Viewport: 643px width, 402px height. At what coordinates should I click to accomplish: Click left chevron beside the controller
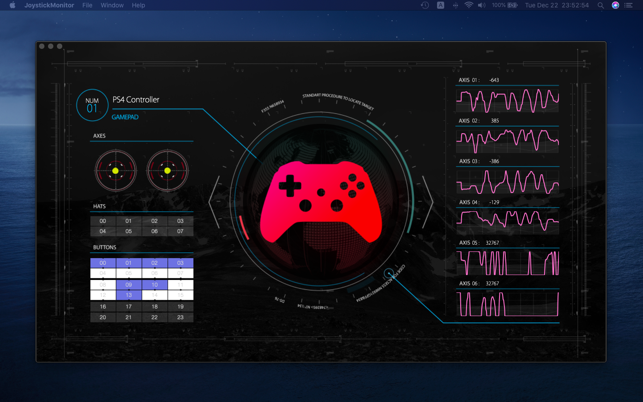coord(214,202)
